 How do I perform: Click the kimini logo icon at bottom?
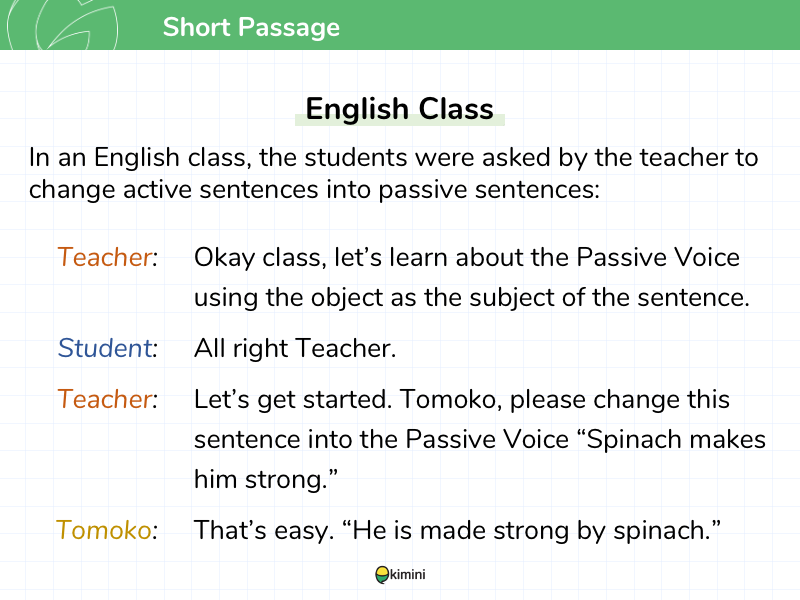tap(382, 575)
